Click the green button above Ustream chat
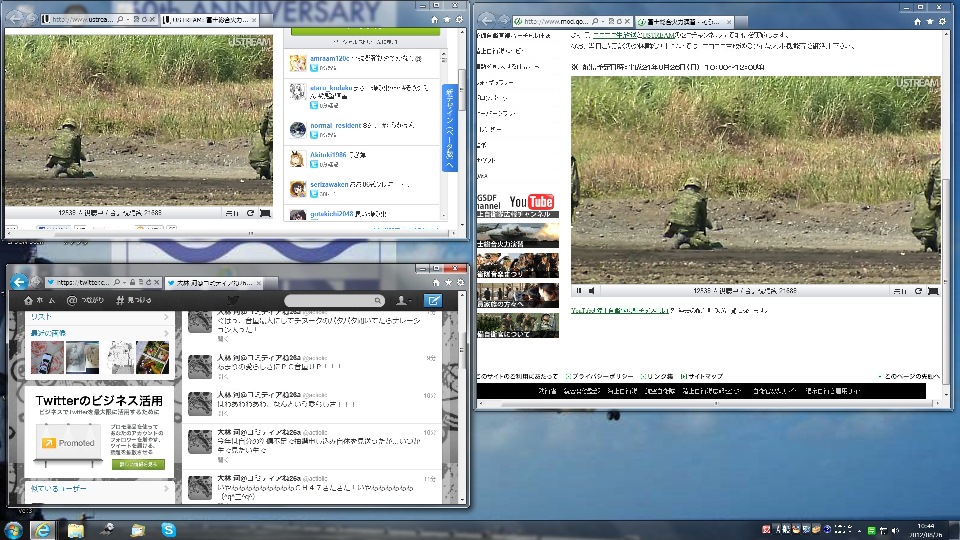Image resolution: width=960 pixels, height=540 pixels. (x=365, y=32)
